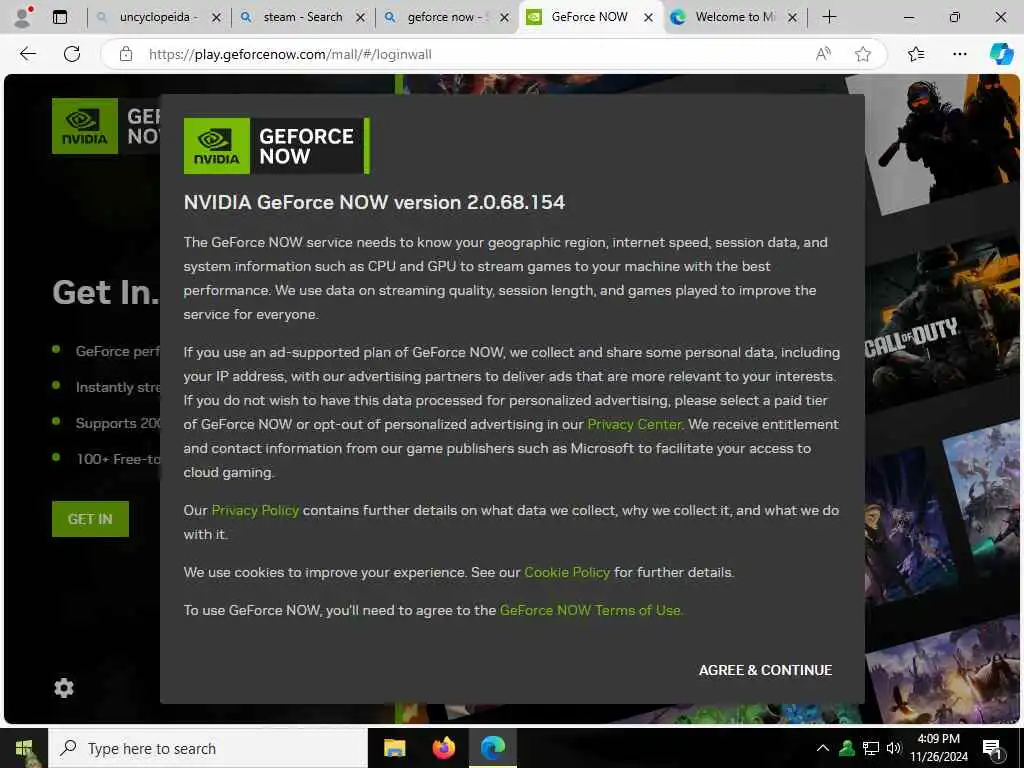Open the Privacy Policy link

tap(255, 510)
